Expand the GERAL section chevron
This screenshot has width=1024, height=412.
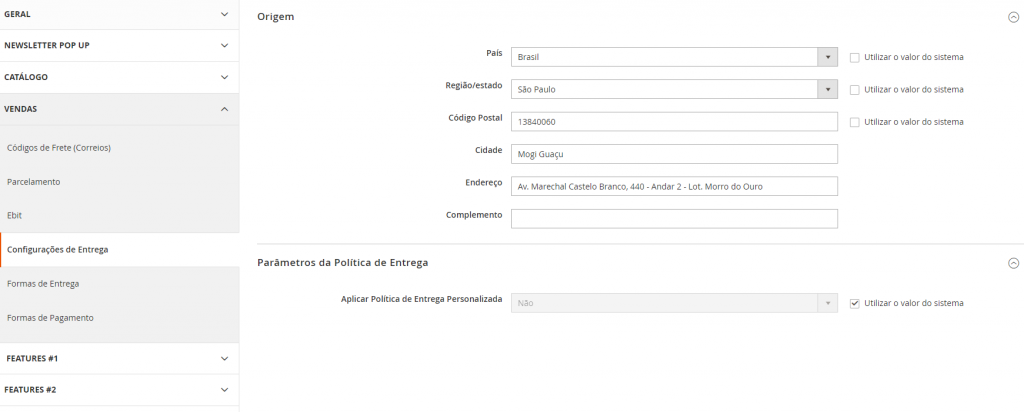[x=225, y=14]
